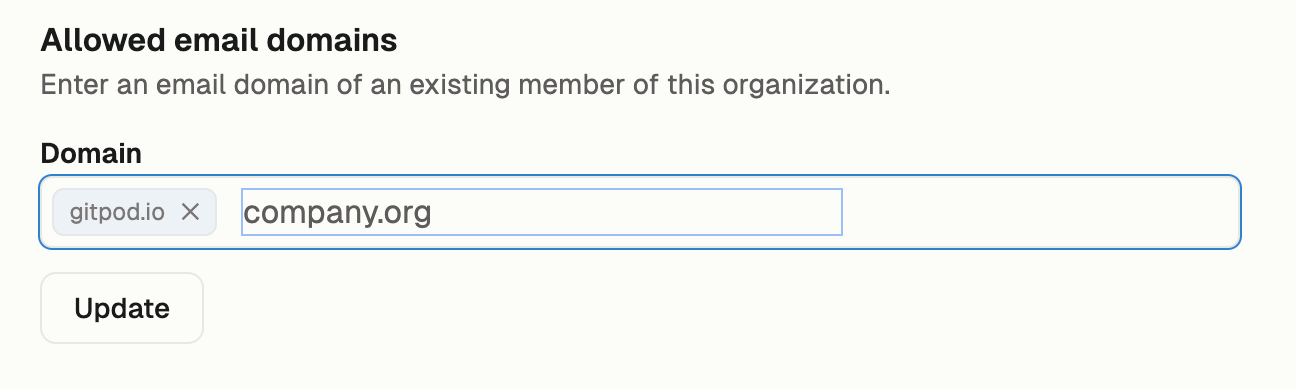Remove the gitpod.io domain chip
The image size is (1296, 390).
pos(190,212)
